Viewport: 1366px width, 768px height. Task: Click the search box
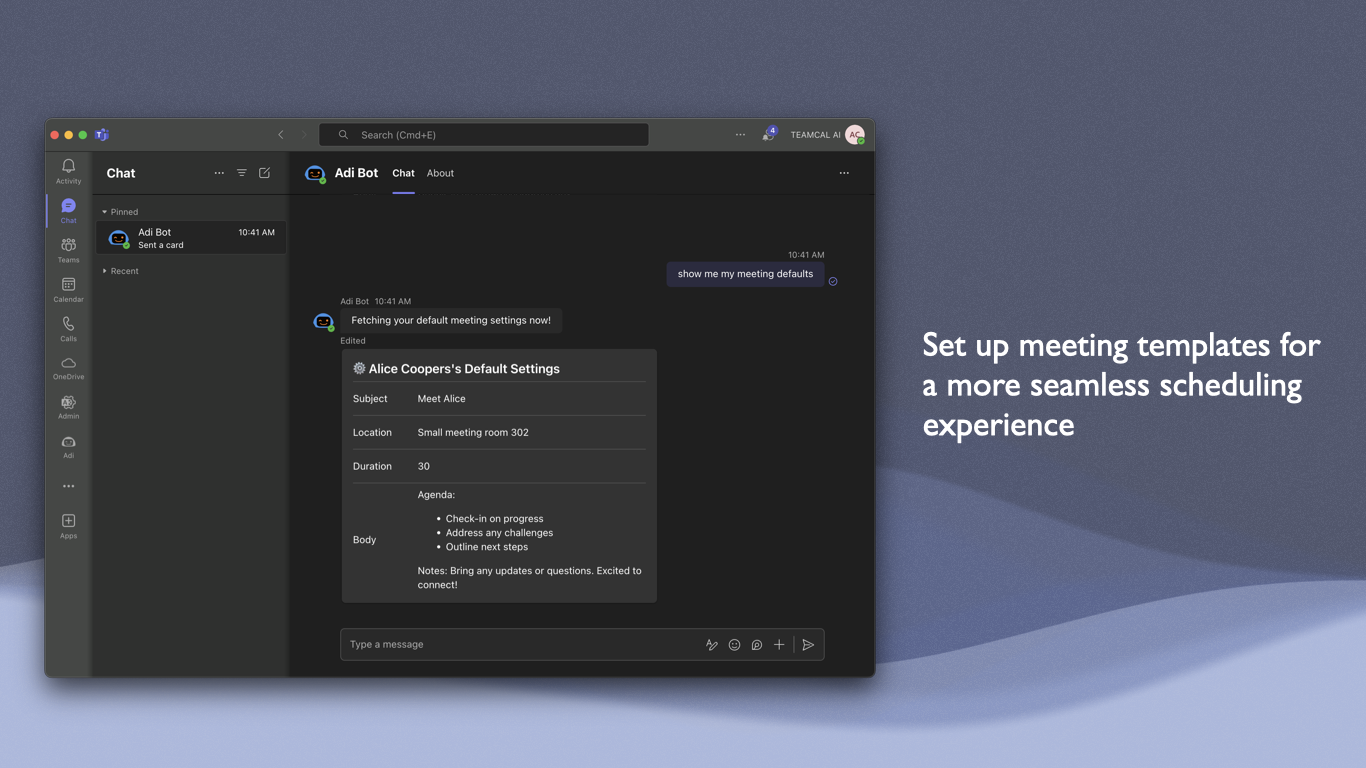tap(484, 135)
